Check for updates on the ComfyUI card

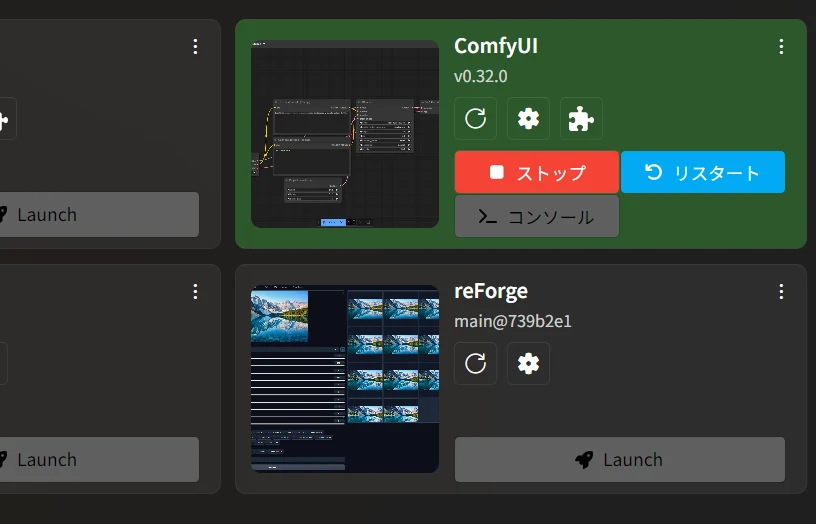coord(475,119)
